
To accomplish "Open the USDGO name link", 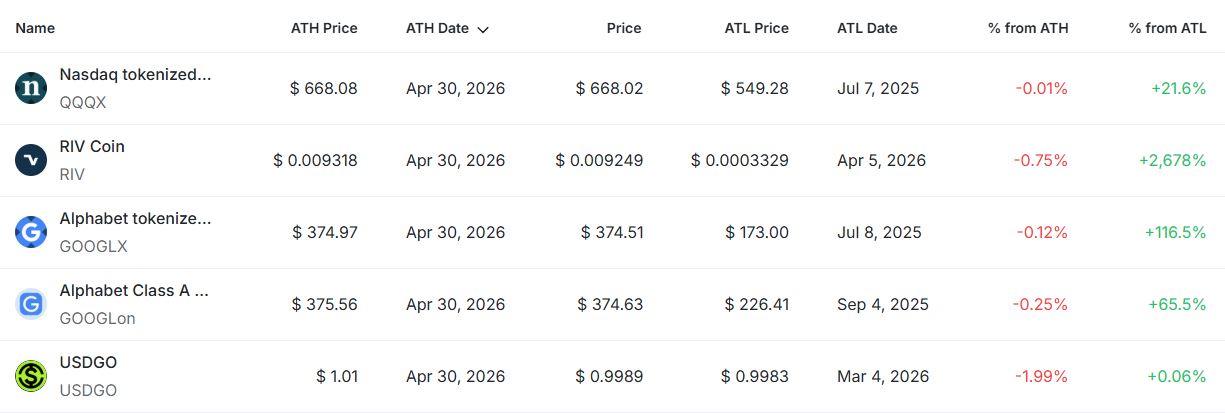I will tap(88, 362).
